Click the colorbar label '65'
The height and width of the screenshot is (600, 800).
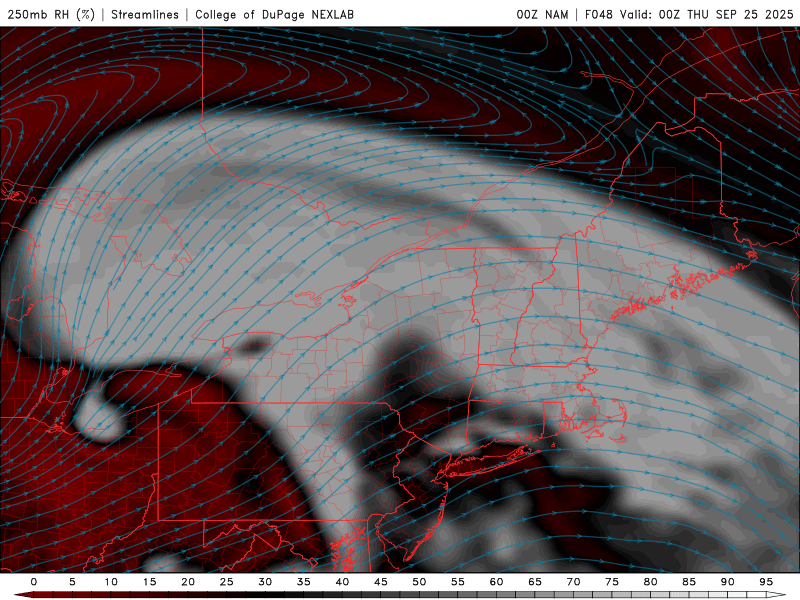(535, 582)
